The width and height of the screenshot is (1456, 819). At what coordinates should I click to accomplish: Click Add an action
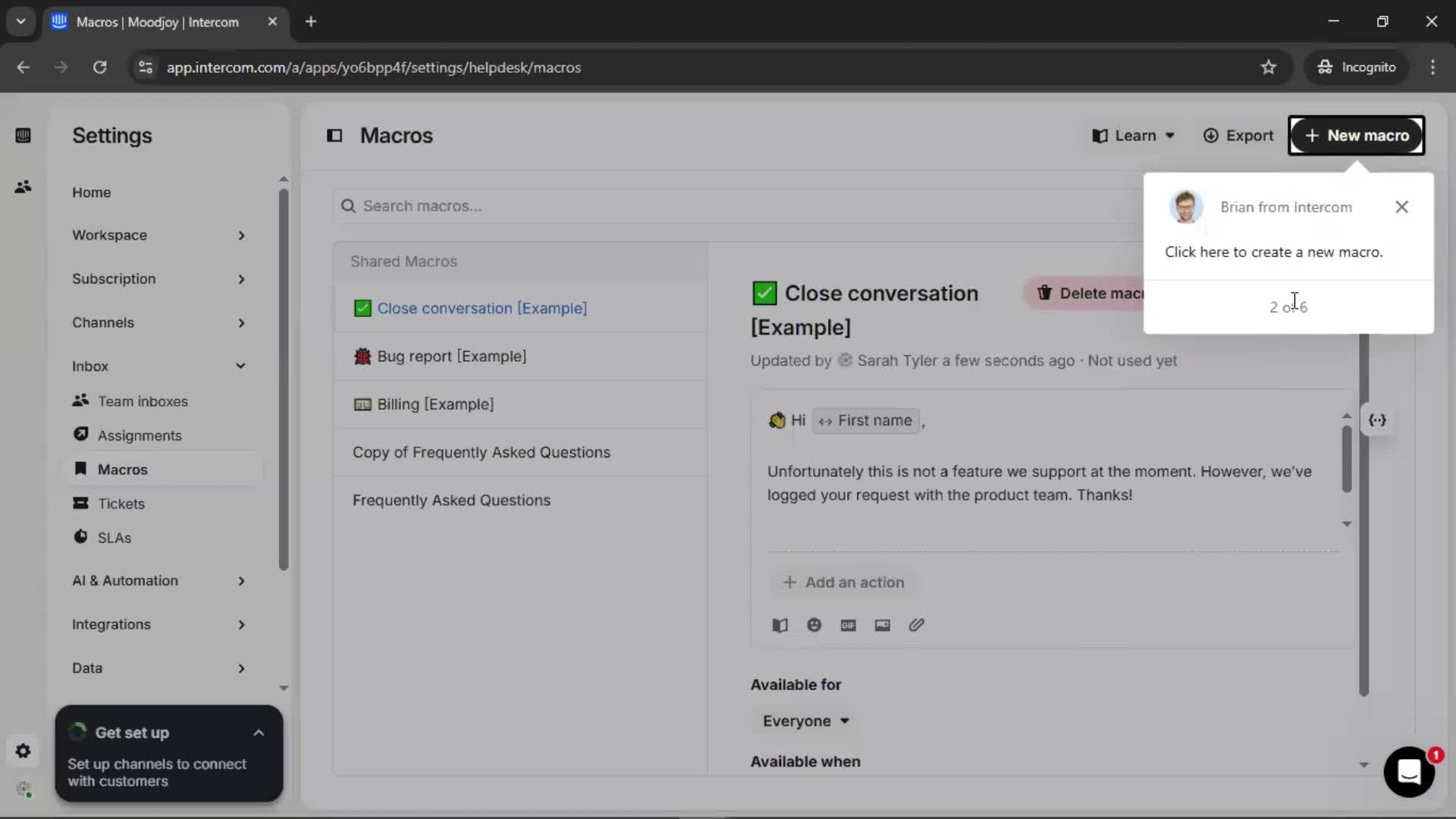tap(843, 582)
